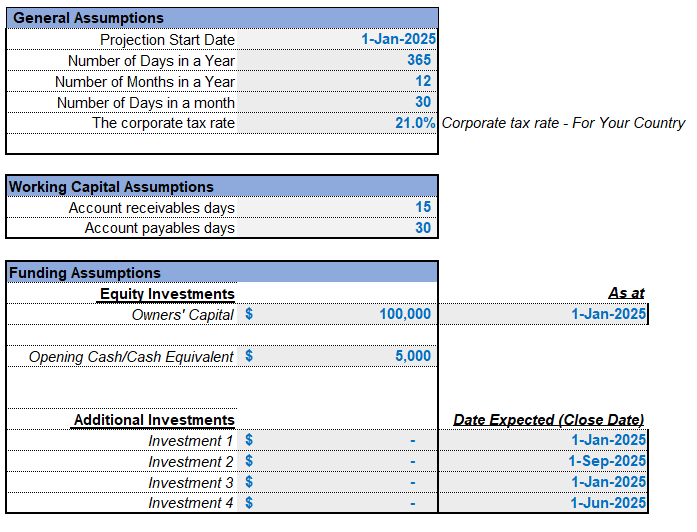Click the Investment 4 close date 1-Jun-2025
The width and height of the screenshot is (697, 532).
point(543,503)
